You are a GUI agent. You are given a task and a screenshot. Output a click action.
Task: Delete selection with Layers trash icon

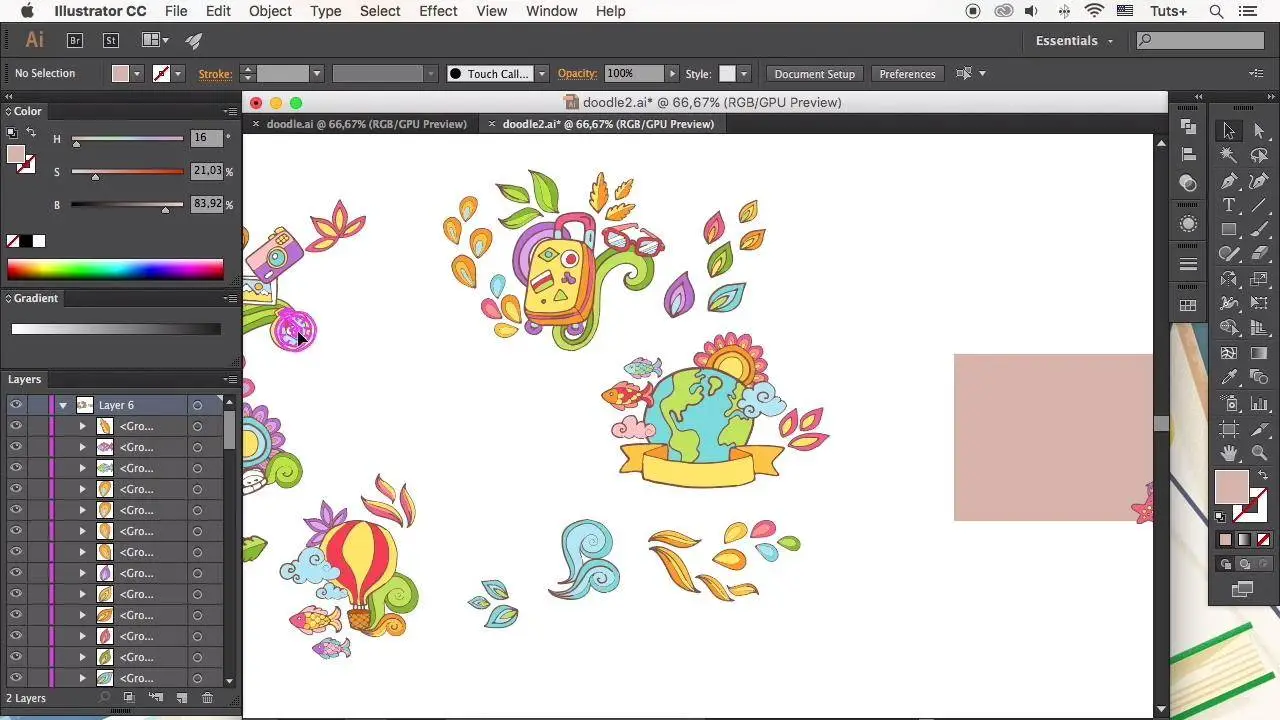(x=208, y=698)
